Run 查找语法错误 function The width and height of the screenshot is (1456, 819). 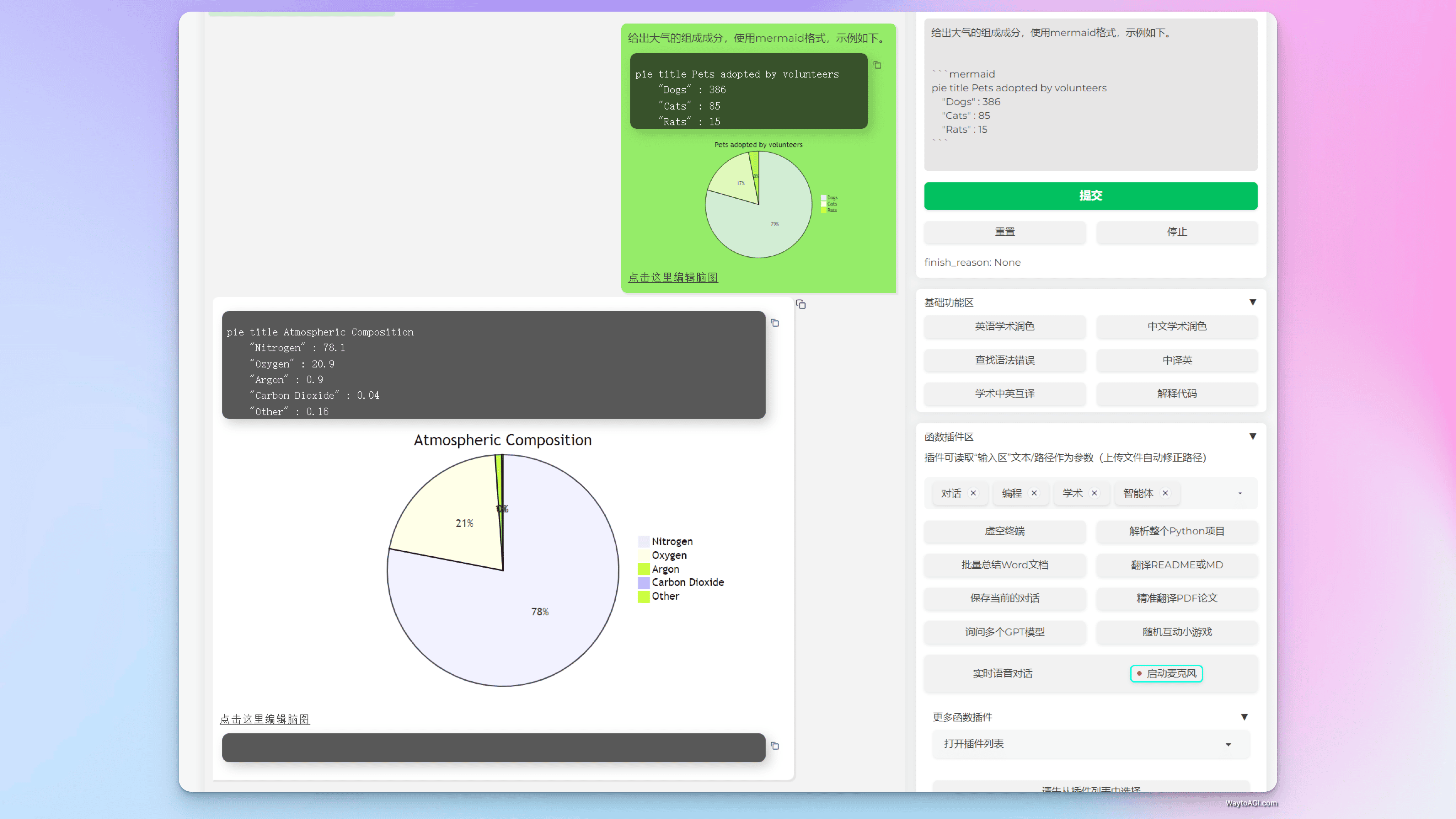[x=1004, y=360]
